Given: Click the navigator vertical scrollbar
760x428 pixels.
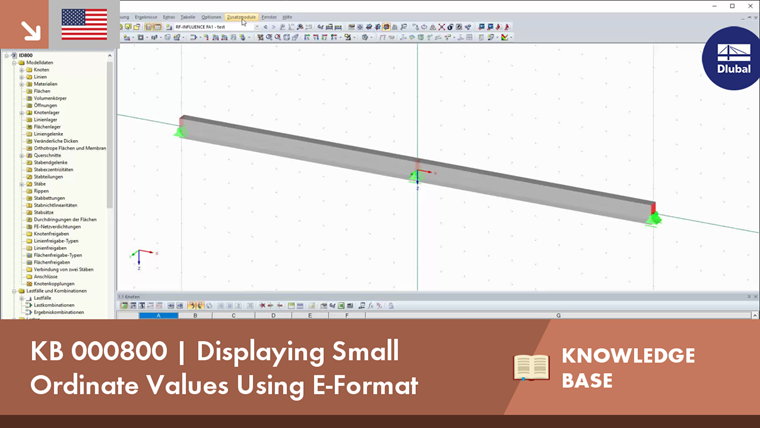Looking at the screenshot, I should (x=110, y=136).
